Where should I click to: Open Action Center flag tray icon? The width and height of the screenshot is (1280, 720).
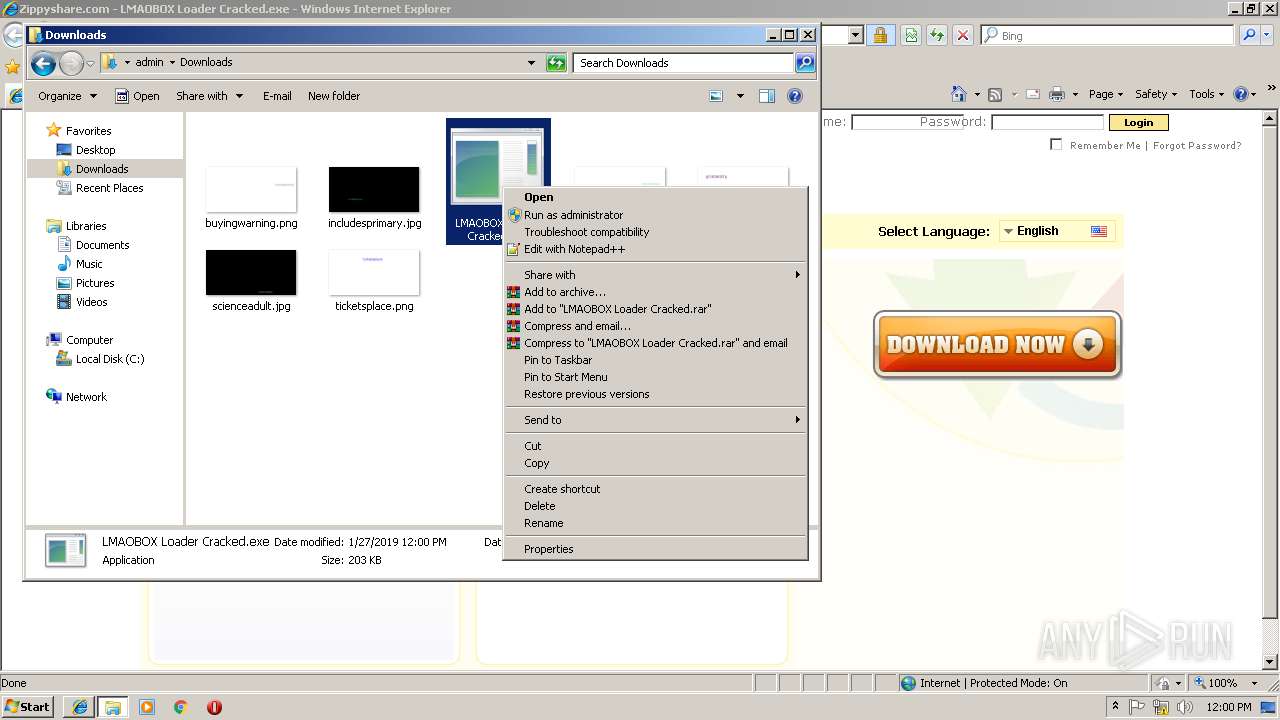(1138, 707)
